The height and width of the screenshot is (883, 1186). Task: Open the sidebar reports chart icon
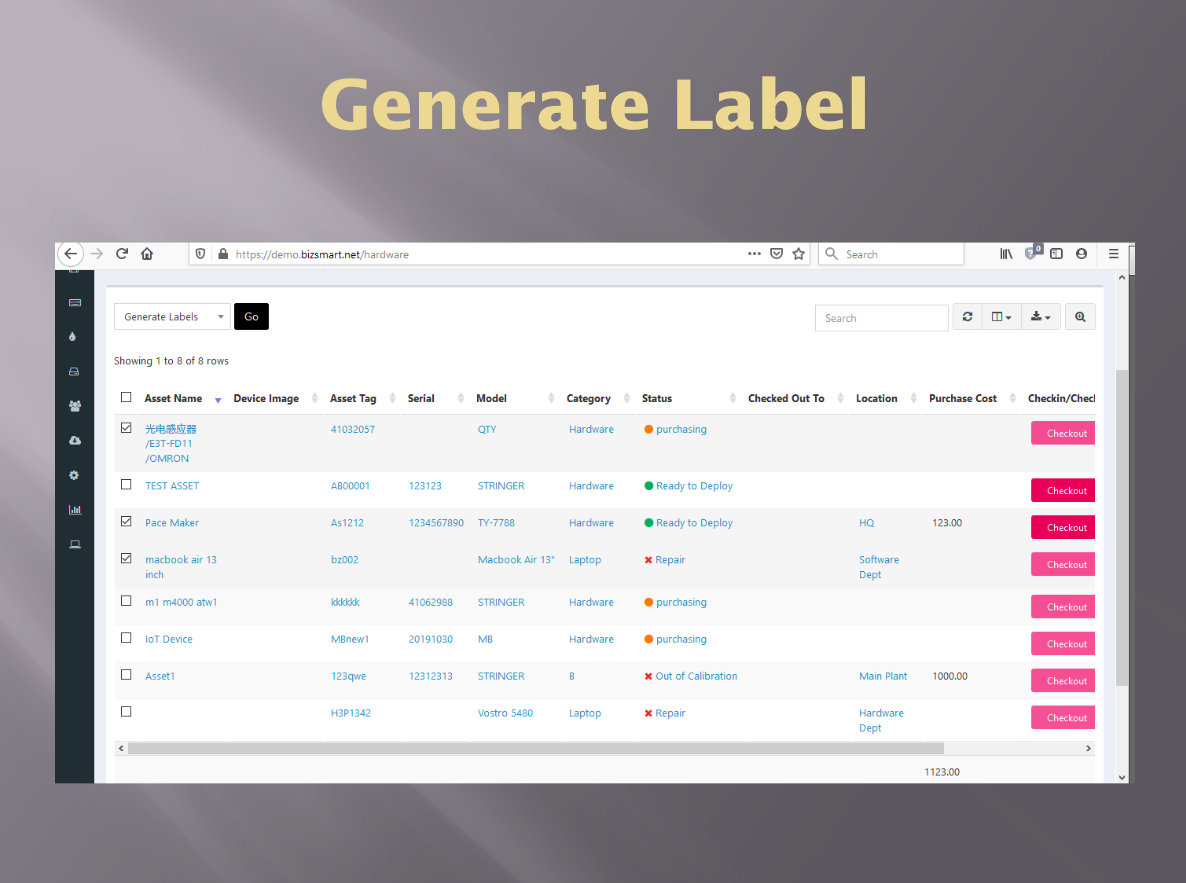(x=74, y=510)
